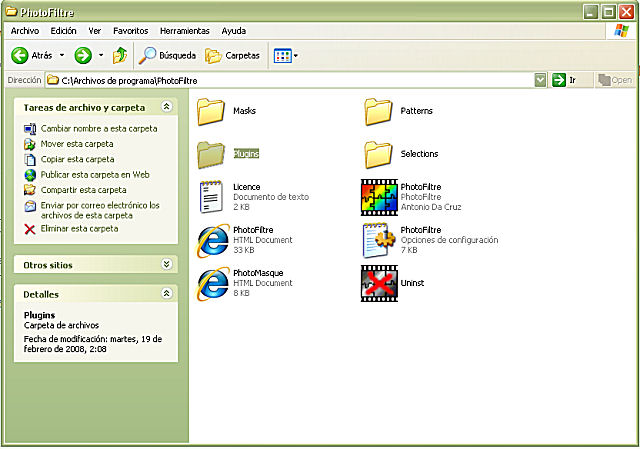Screen dimensions: 640x449
Task: Click the green Forward arrow icon
Action: click(83, 56)
